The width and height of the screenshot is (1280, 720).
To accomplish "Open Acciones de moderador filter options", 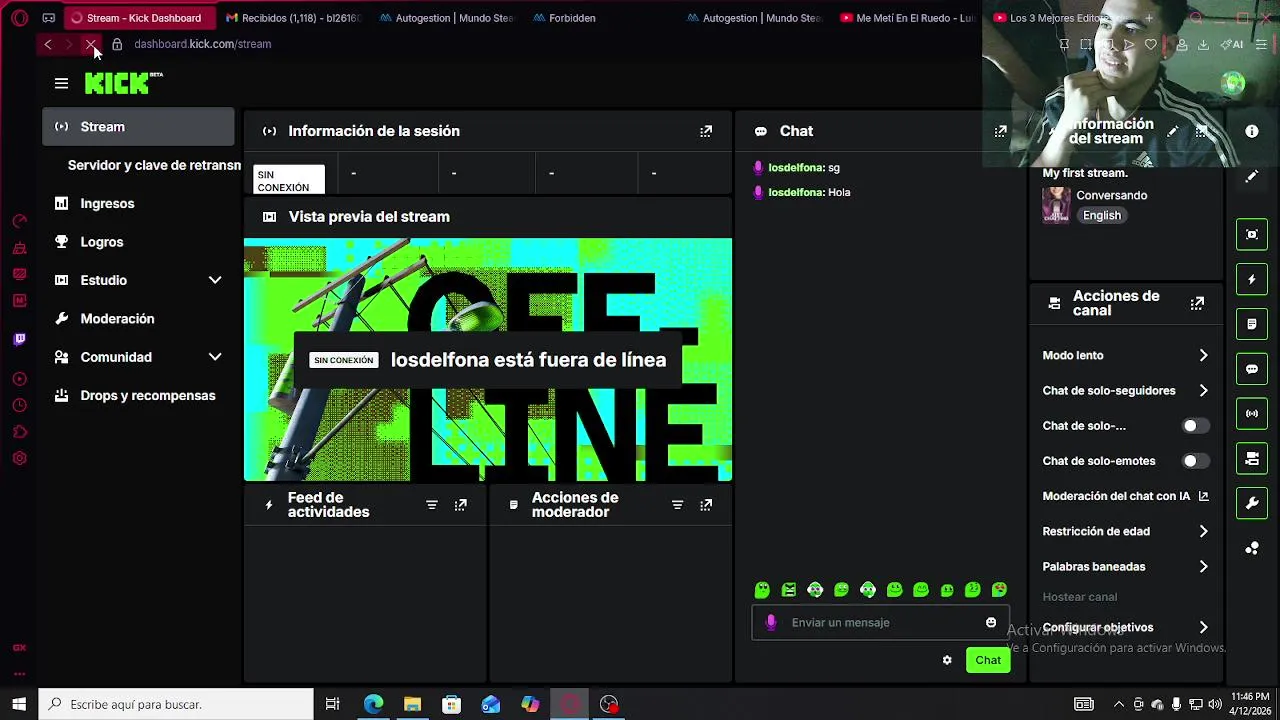I will [x=677, y=505].
